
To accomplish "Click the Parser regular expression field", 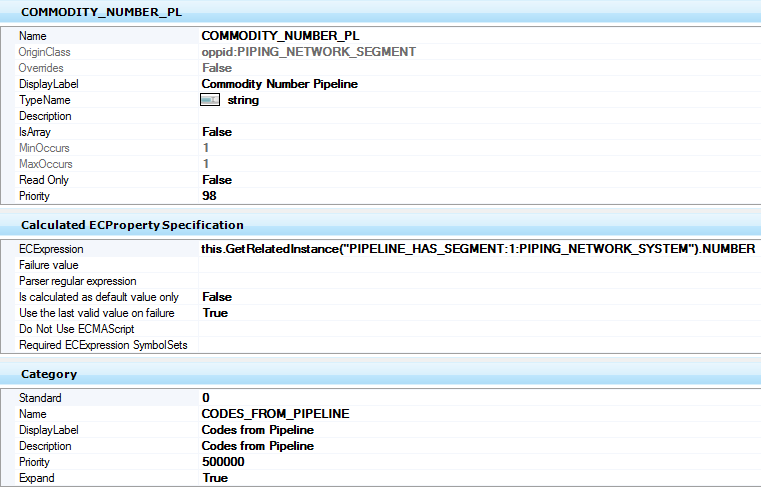I will click(x=480, y=281).
